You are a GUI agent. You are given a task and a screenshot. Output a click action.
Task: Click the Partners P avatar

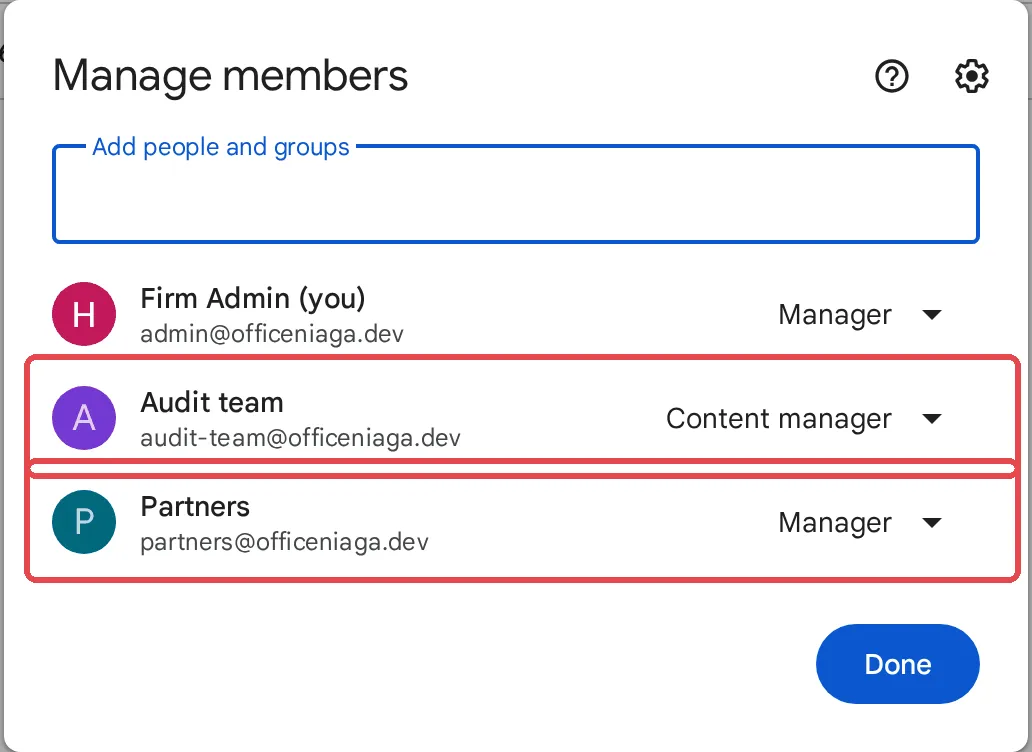tap(84, 522)
